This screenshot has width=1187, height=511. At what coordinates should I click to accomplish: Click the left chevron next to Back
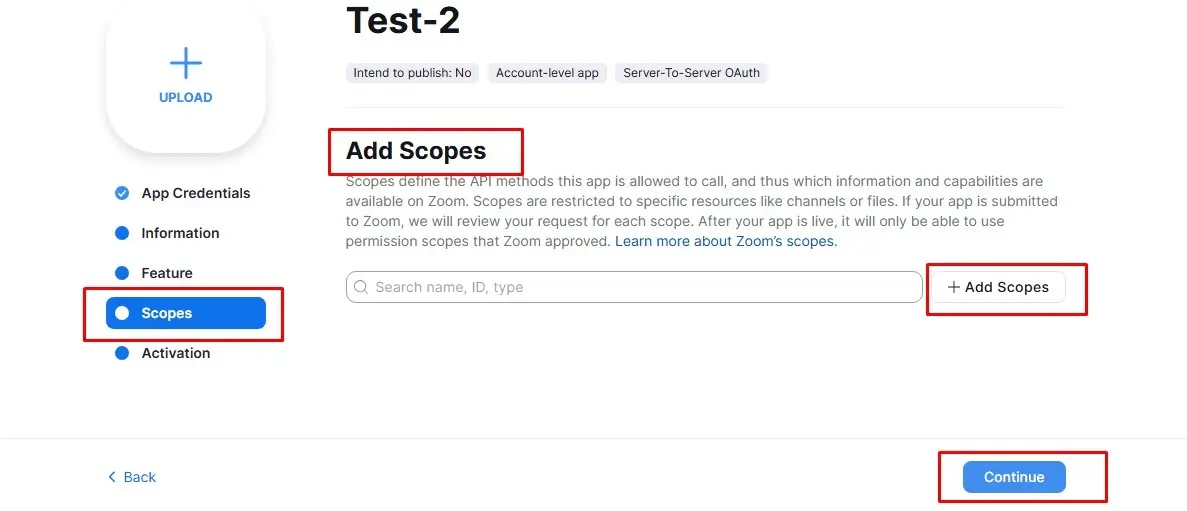(x=112, y=477)
